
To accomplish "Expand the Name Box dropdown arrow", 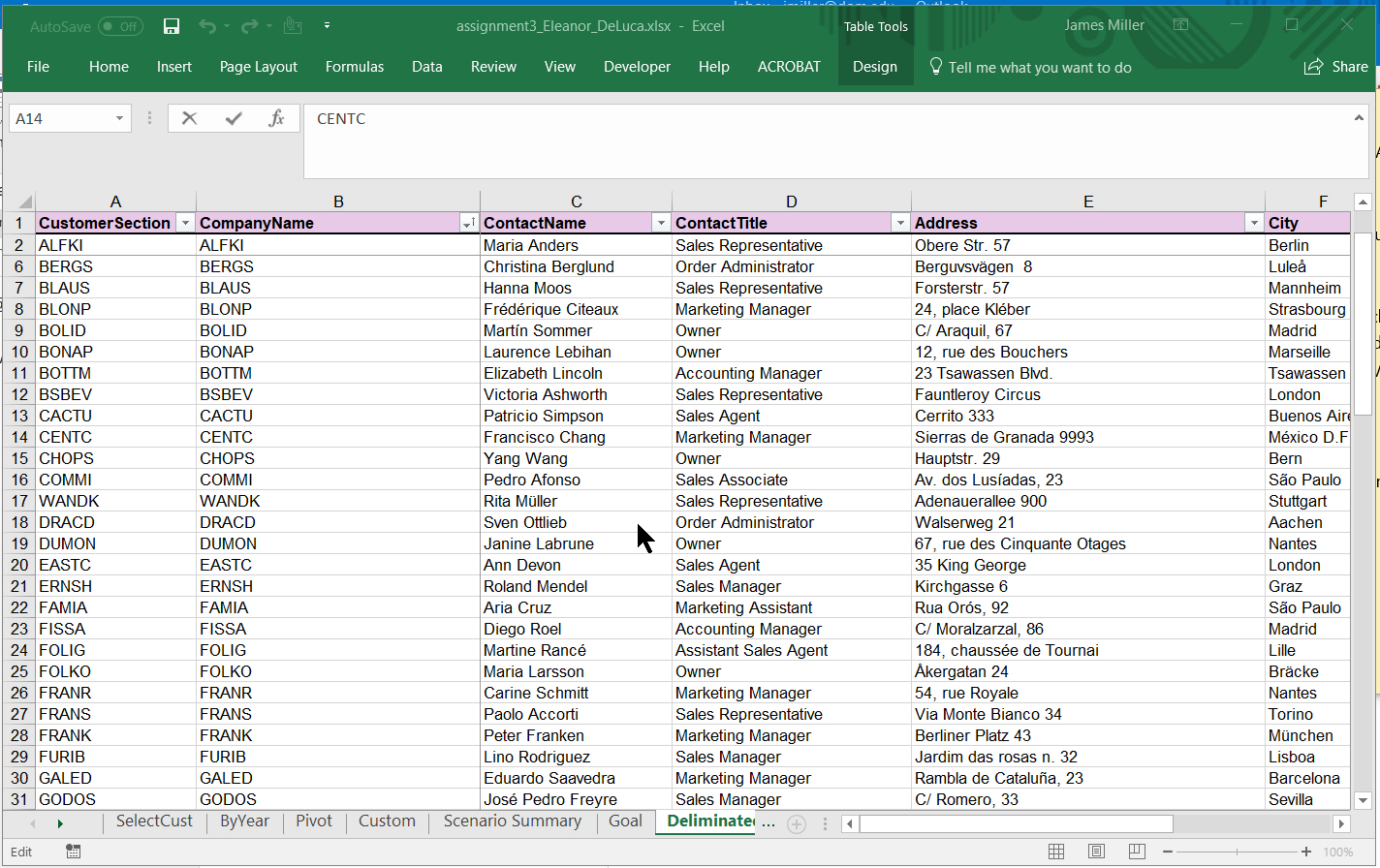I will coord(119,118).
